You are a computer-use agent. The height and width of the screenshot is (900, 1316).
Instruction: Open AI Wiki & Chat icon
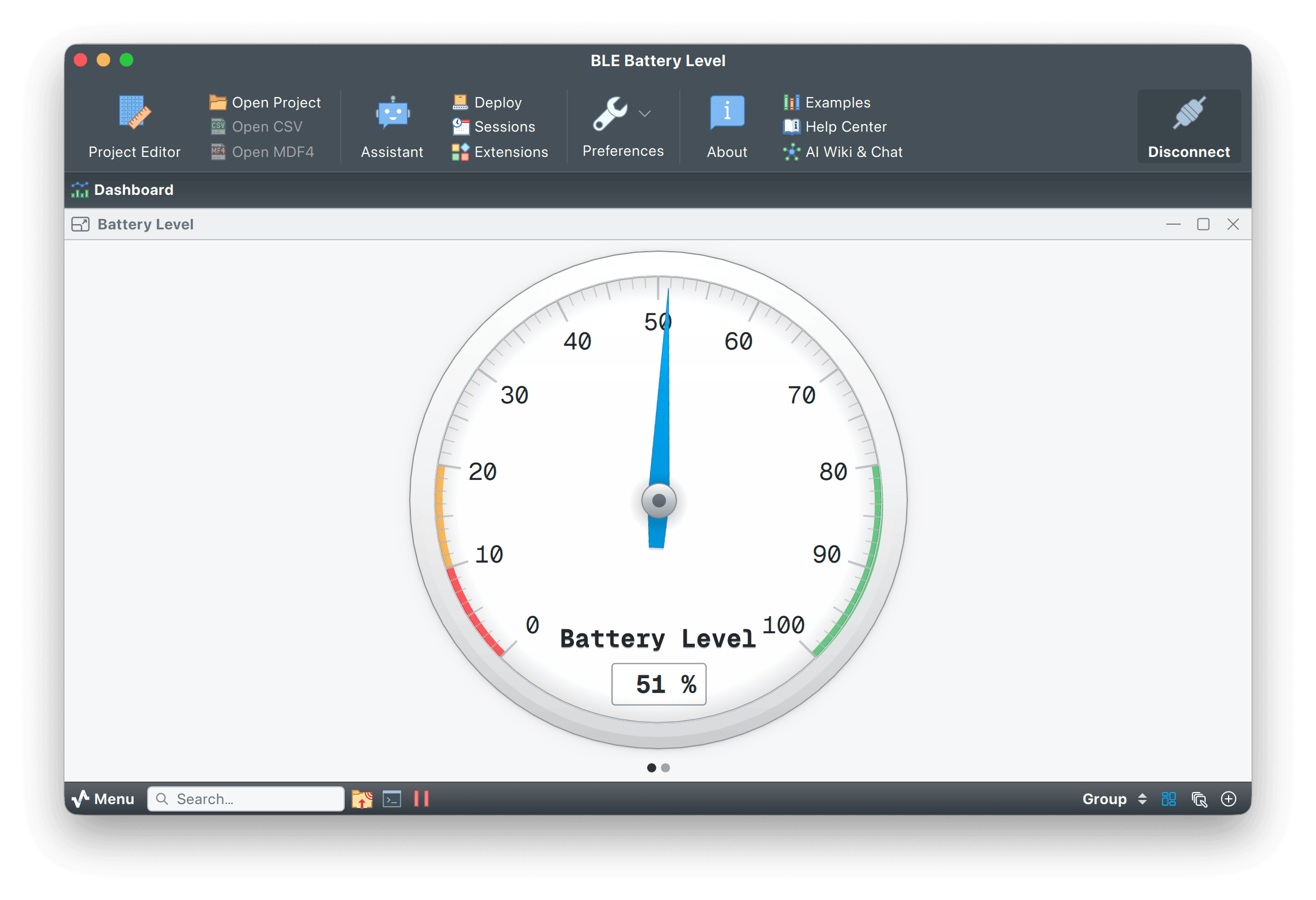coord(791,152)
